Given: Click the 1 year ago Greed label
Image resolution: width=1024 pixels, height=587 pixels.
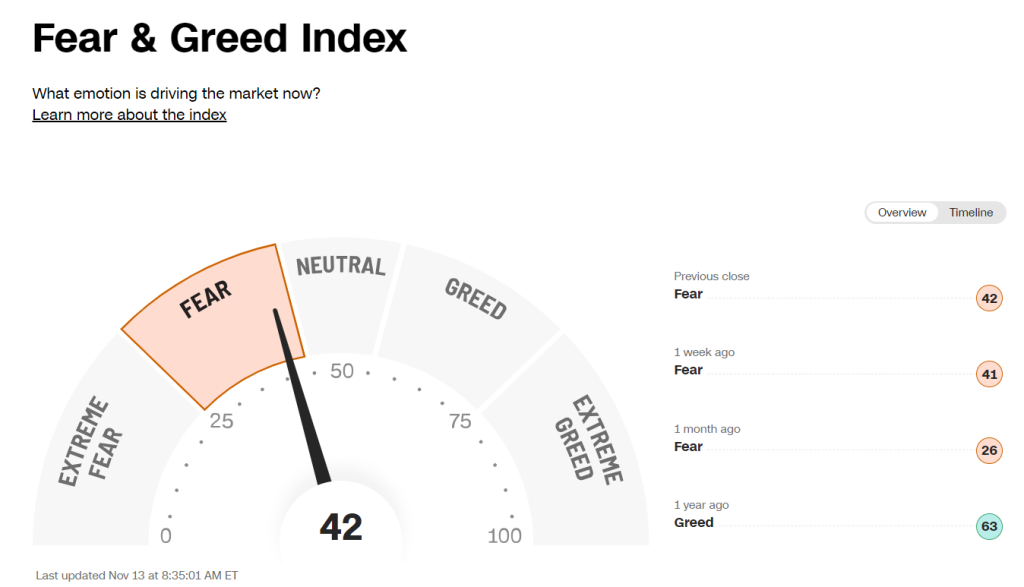Looking at the screenshot, I should pyautogui.click(x=693, y=522).
